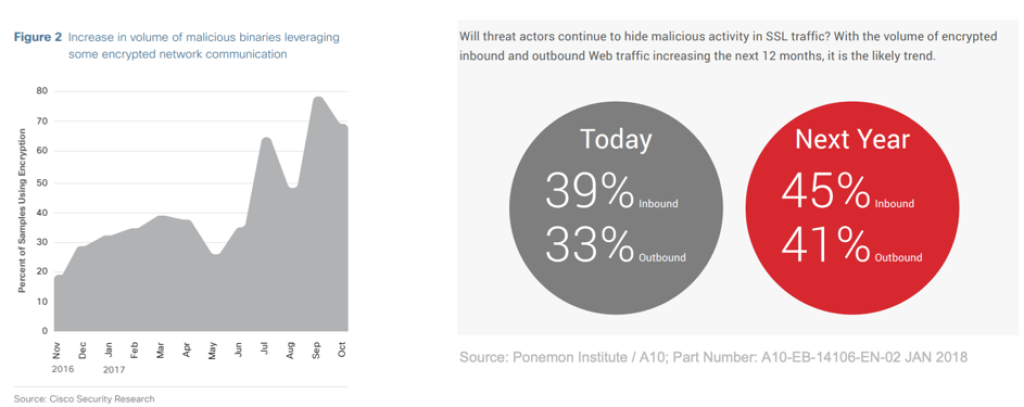The image size is (1024, 407).
Task: Select the 41% Outbound figure
Action: pyautogui.click(x=851, y=245)
